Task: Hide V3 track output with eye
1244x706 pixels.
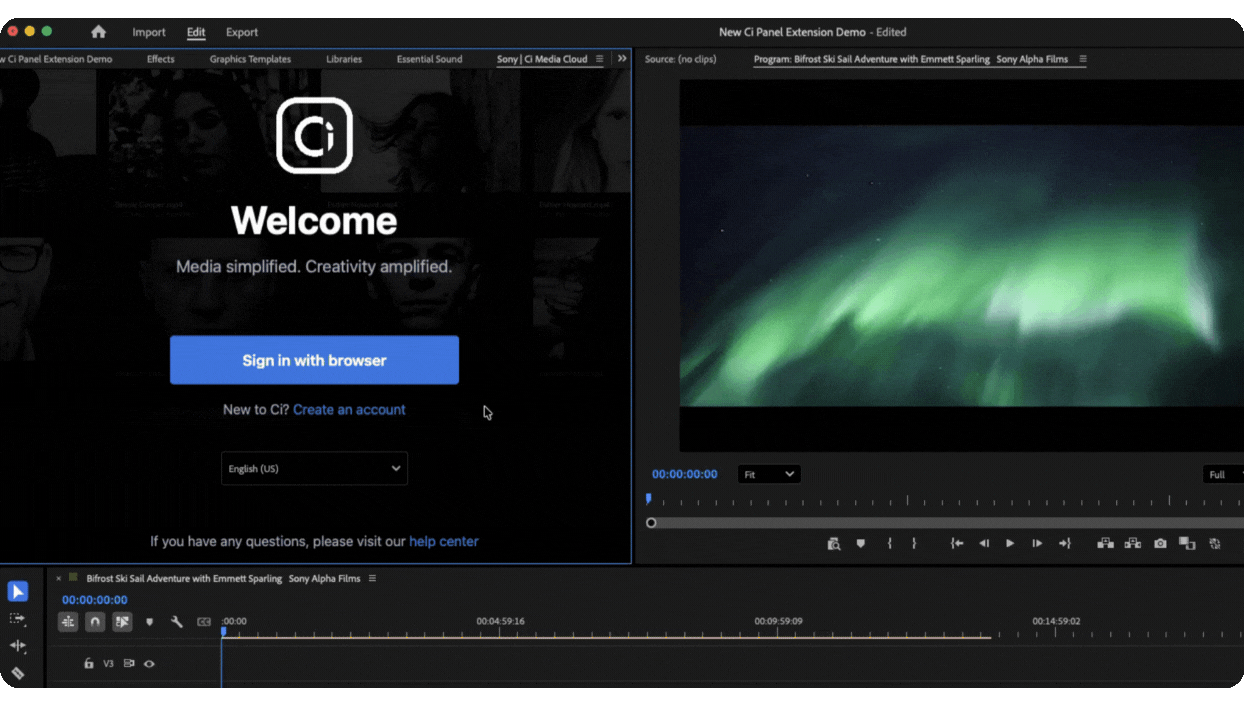Action: (x=149, y=663)
